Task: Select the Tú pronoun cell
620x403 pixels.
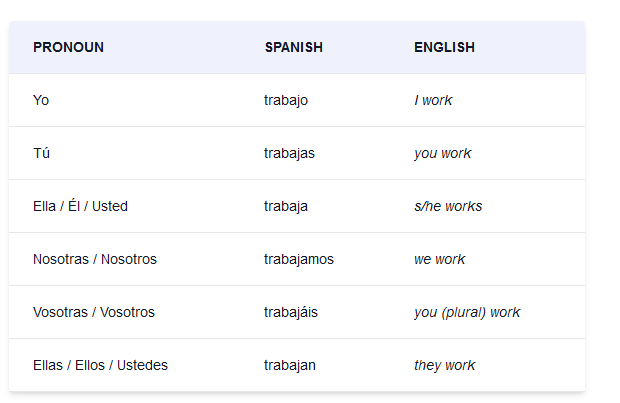Action: click(42, 153)
